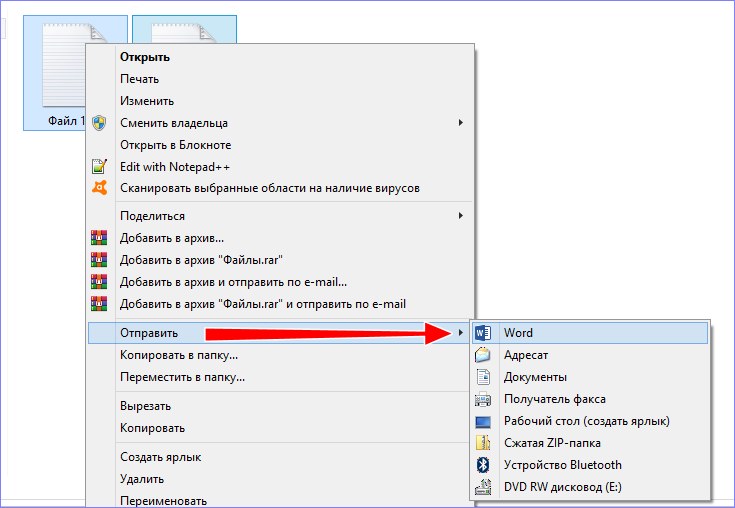Click the Рабочий стол desktop icon
The image size is (735, 508).
(483, 422)
